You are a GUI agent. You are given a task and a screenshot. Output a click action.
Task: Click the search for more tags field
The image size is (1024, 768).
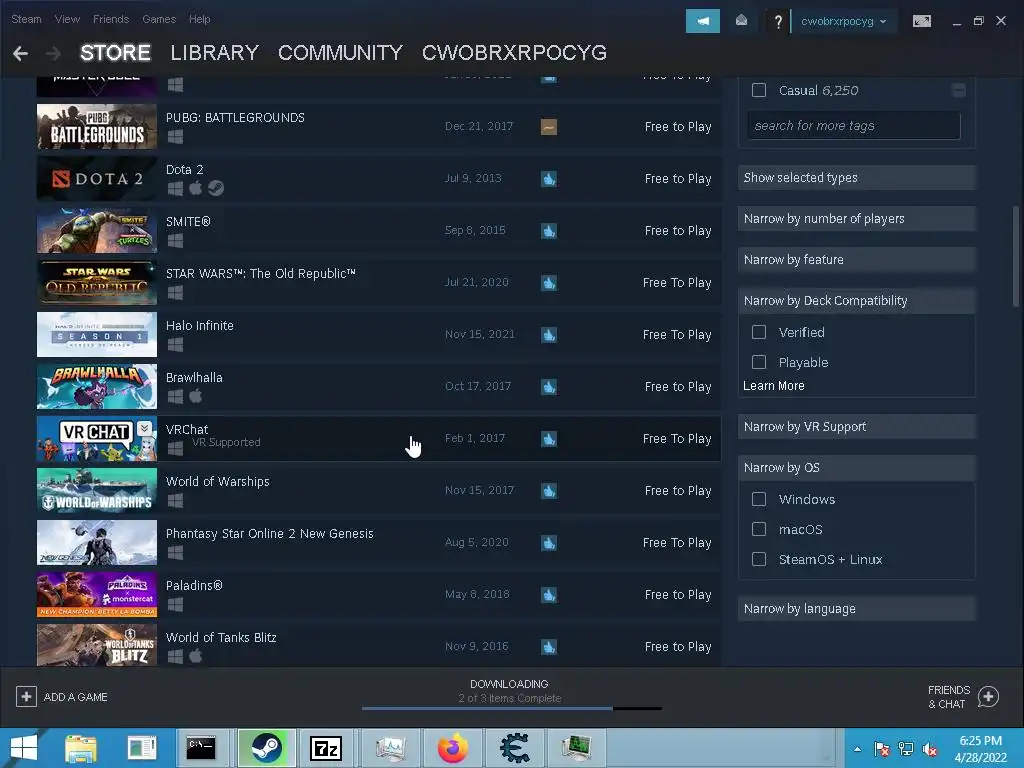pyautogui.click(x=854, y=125)
